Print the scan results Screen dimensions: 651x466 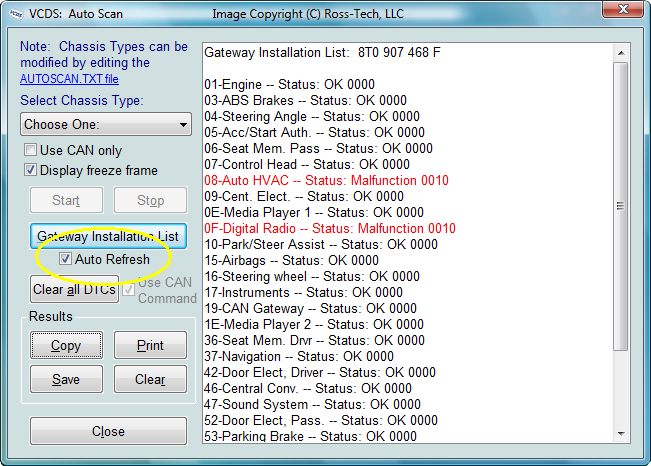(x=150, y=345)
